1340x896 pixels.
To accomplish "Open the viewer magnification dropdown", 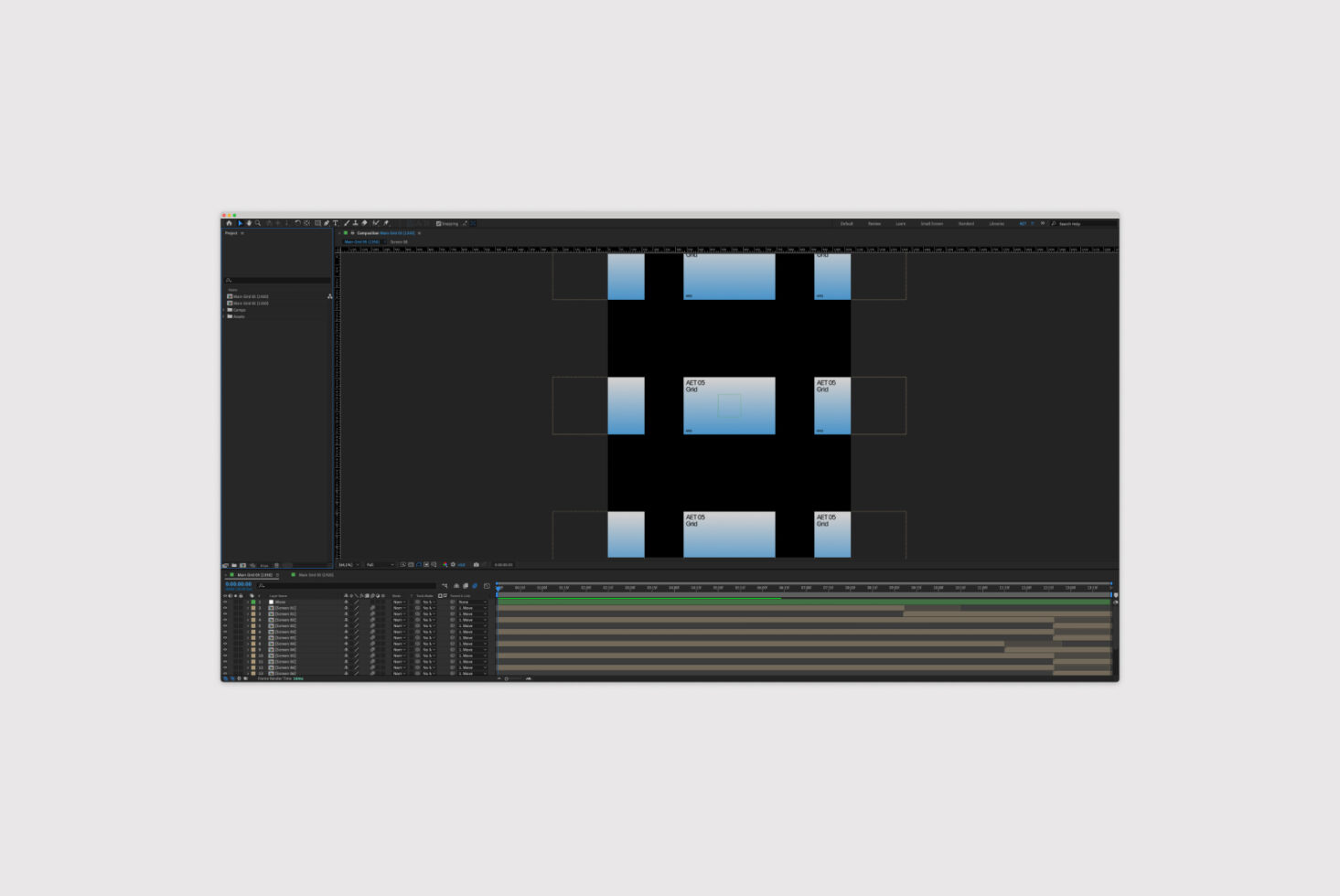I will (x=348, y=565).
